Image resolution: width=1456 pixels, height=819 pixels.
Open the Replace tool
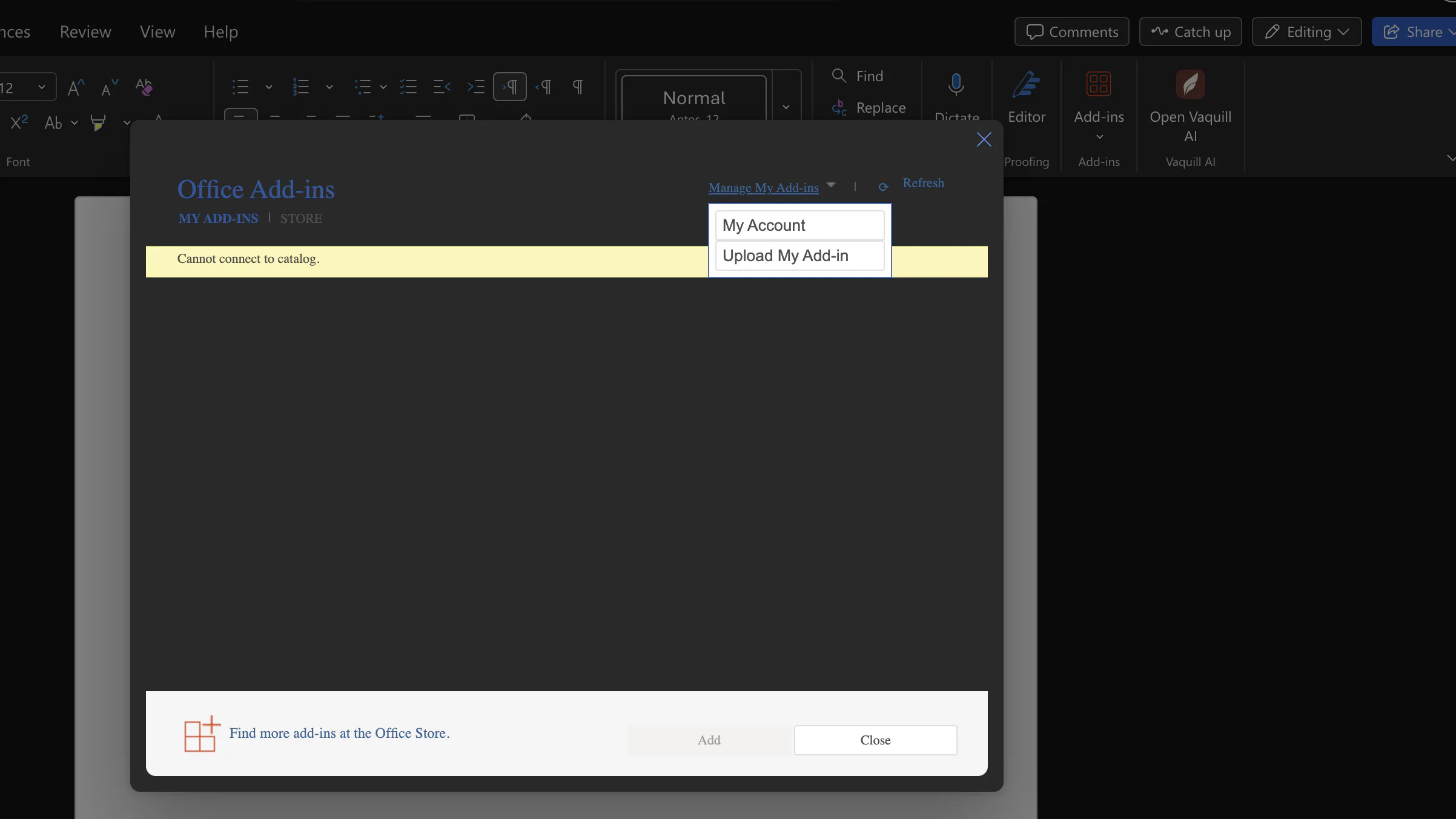pos(869,108)
